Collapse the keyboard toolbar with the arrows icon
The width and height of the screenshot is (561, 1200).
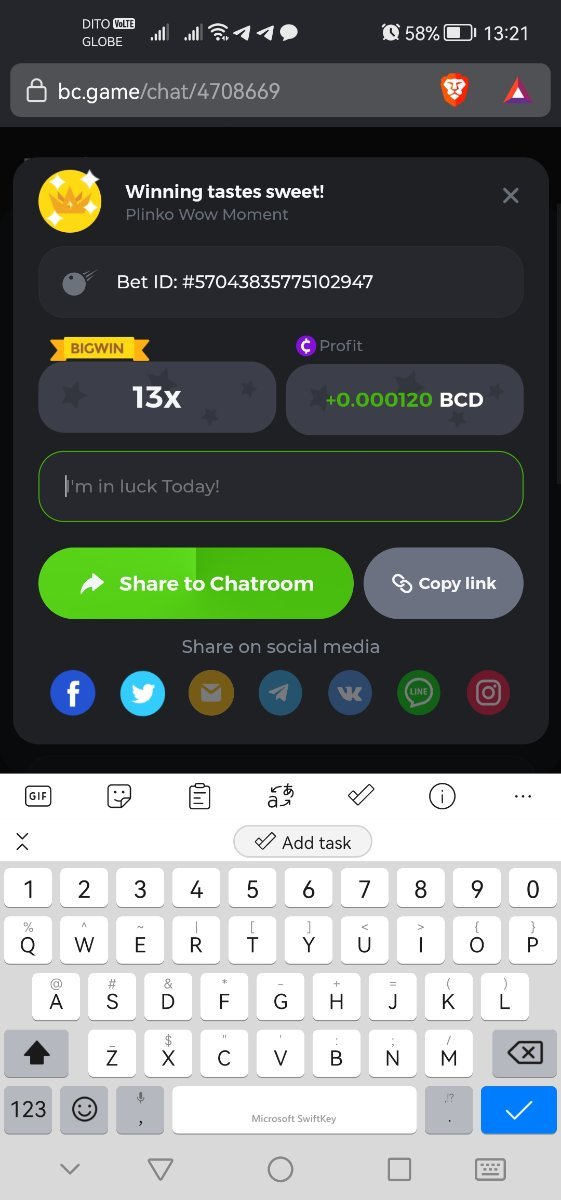[22, 842]
